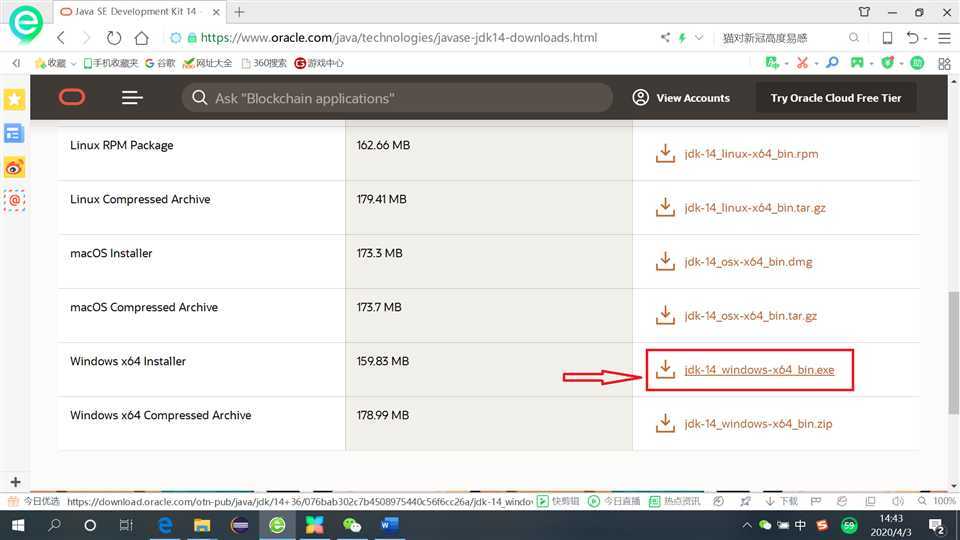Close the Java SE Development Kit tab
This screenshot has height=540, width=960.
(216, 12)
